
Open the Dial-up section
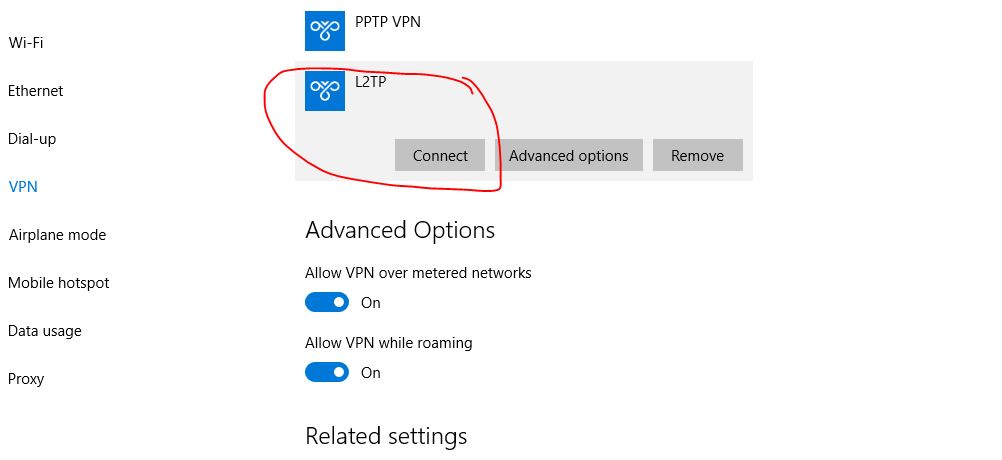pyautogui.click(x=32, y=139)
